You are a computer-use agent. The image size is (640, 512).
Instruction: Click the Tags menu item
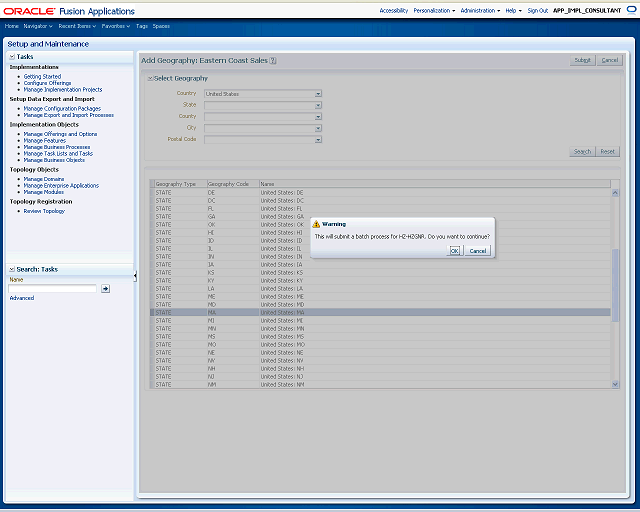[142, 26]
